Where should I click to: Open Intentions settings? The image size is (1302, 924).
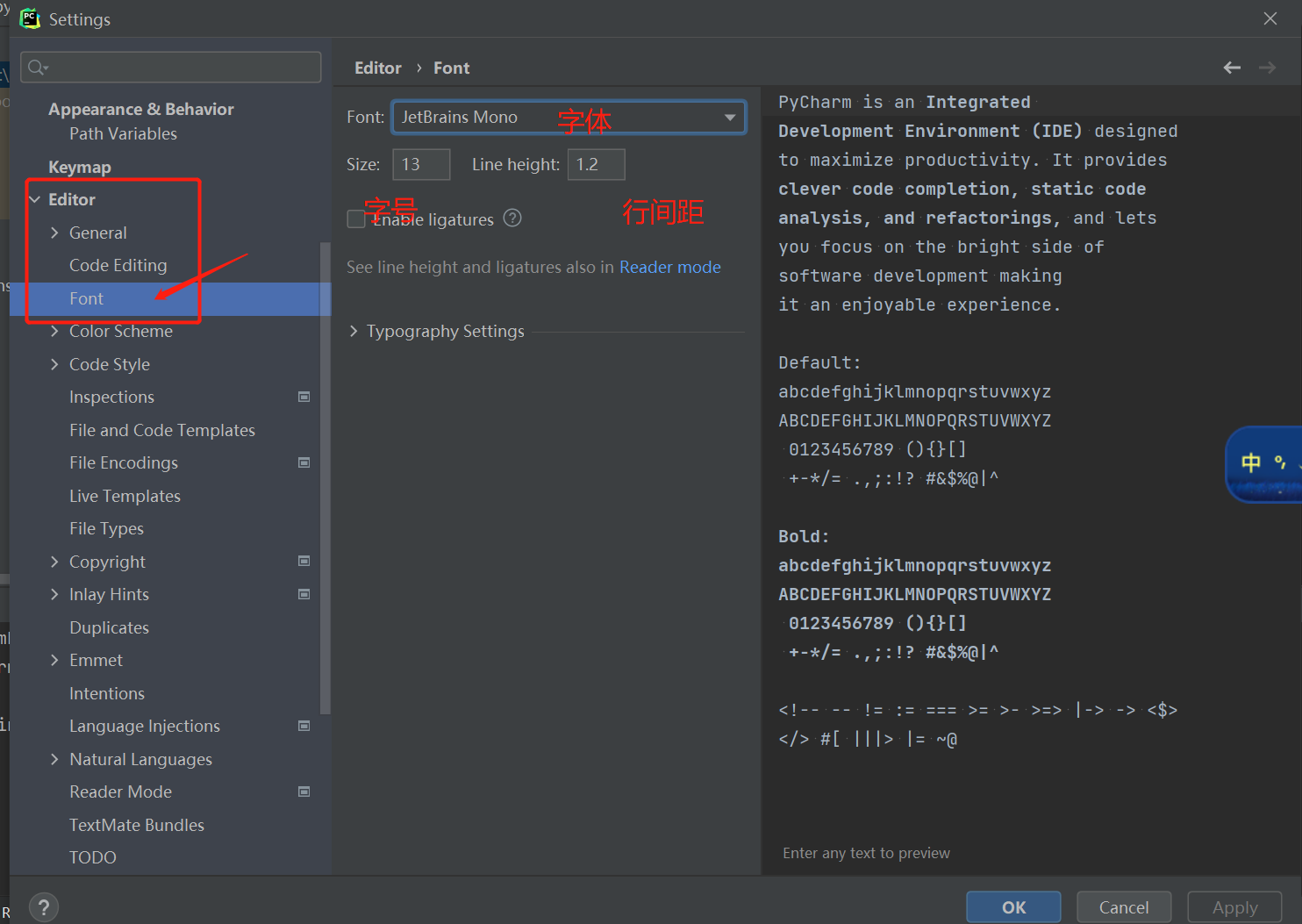(x=107, y=693)
